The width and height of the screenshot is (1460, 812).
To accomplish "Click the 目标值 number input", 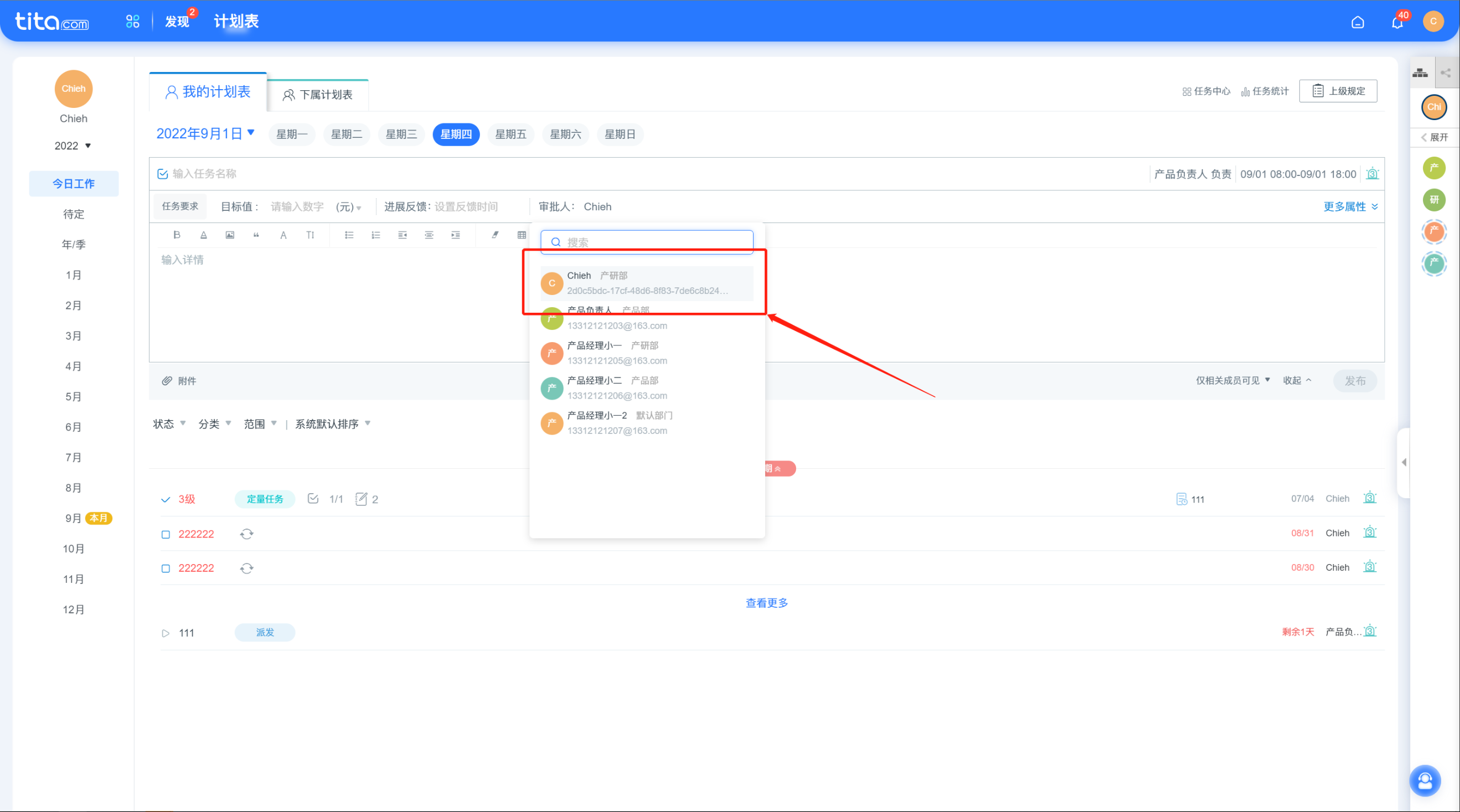I will [x=297, y=207].
